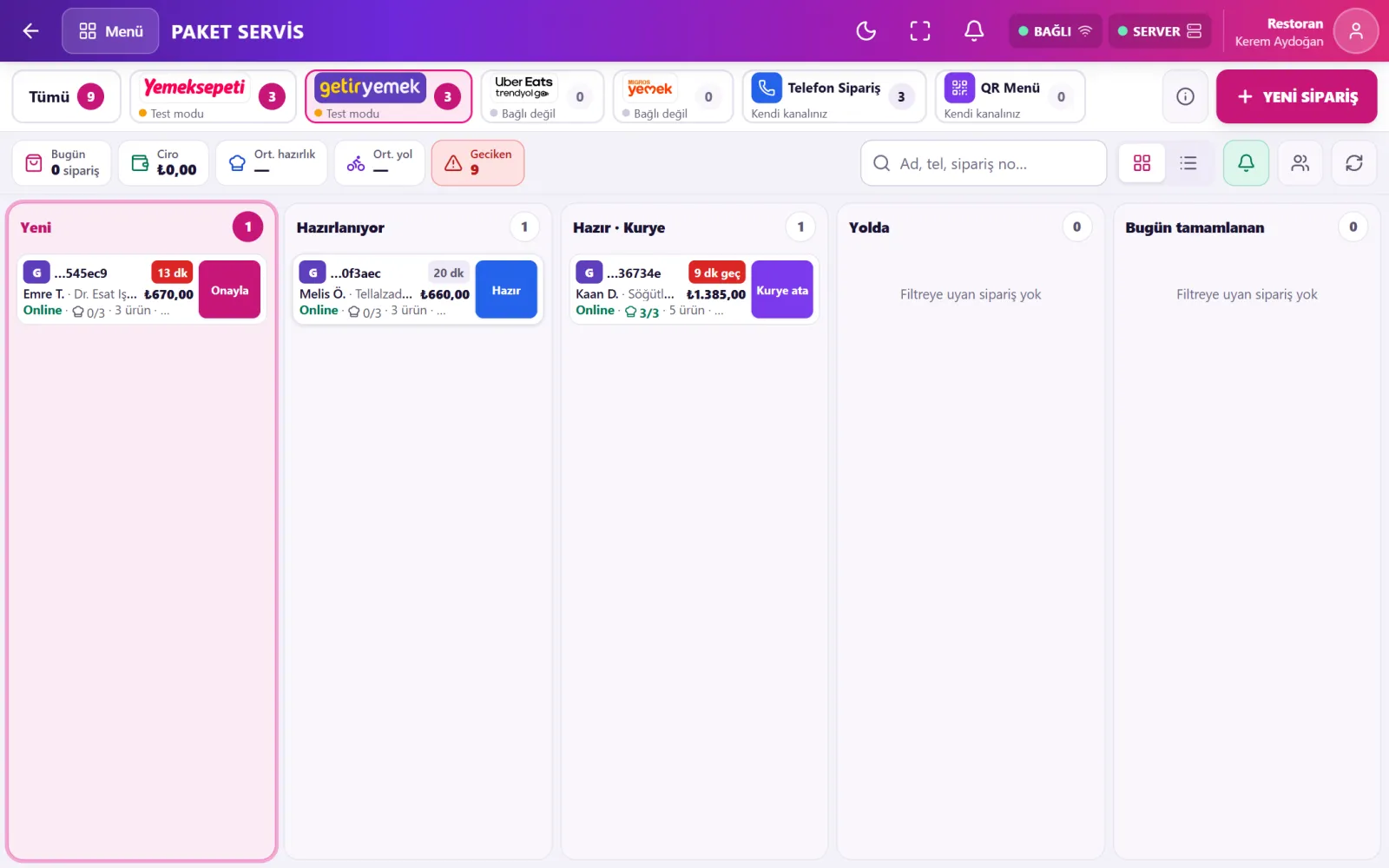Open the user profile avatar
This screenshot has width=1389, height=868.
click(1355, 31)
